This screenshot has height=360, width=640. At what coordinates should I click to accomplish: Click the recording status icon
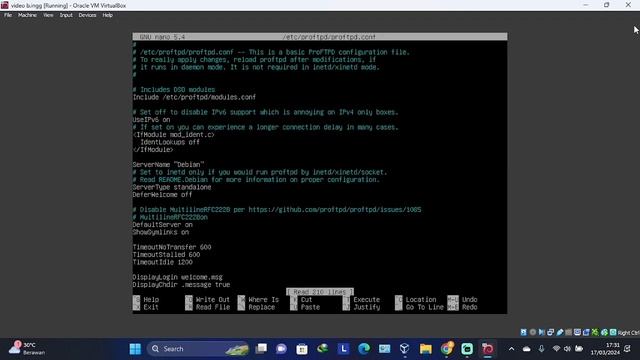point(586,332)
